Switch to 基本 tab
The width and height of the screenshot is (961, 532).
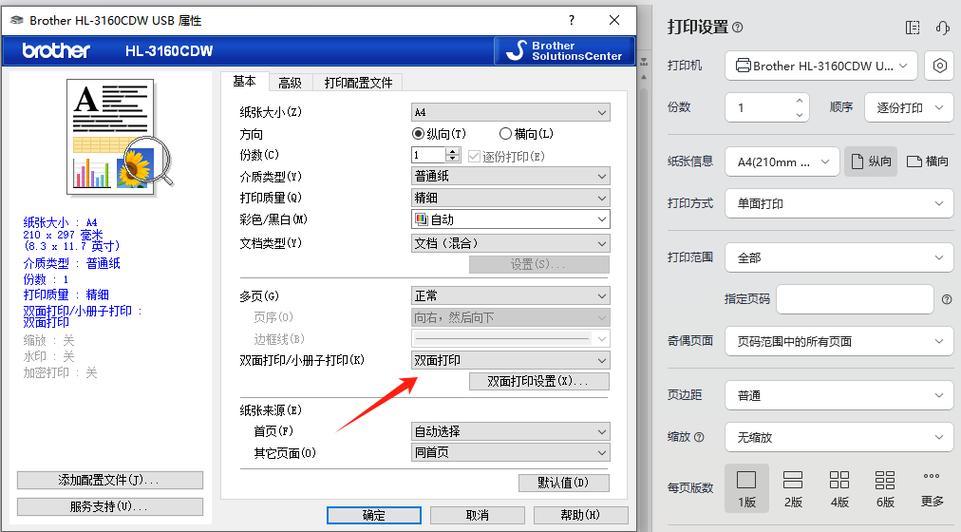(245, 81)
